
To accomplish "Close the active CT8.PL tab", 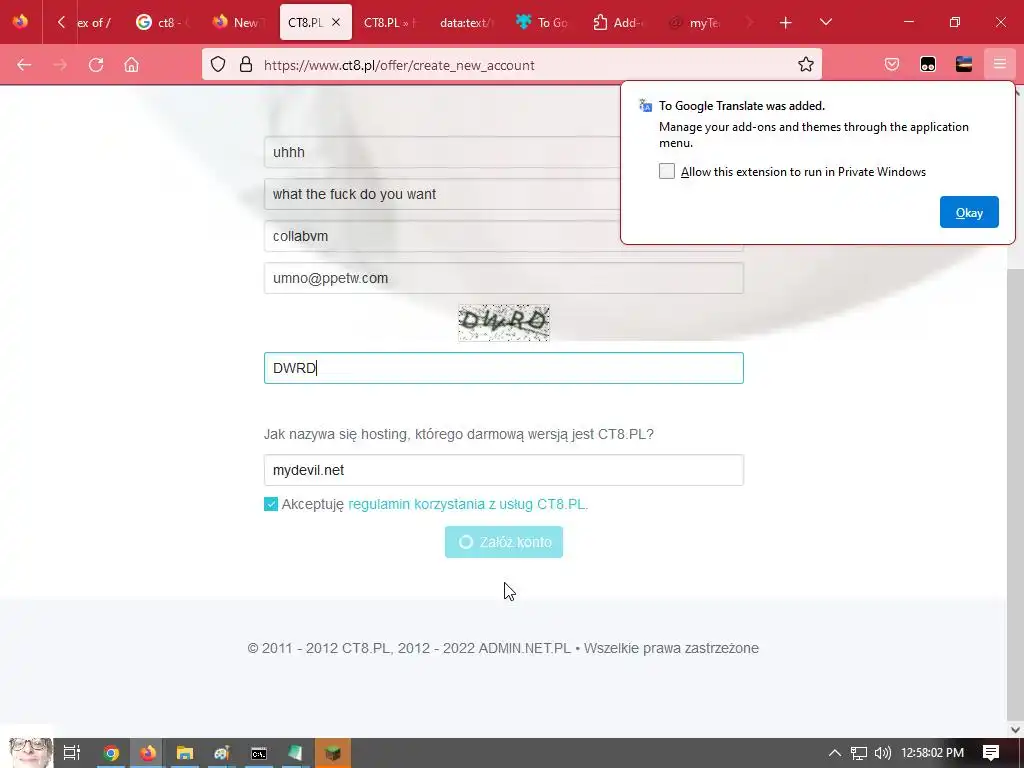I will click(x=336, y=22).
